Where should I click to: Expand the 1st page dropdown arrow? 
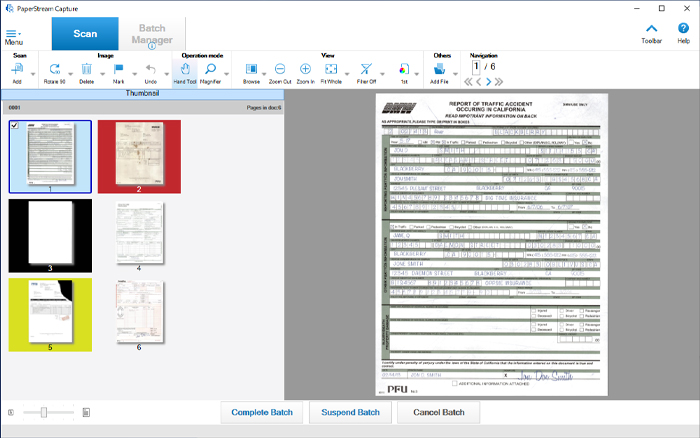pyautogui.click(x=417, y=74)
